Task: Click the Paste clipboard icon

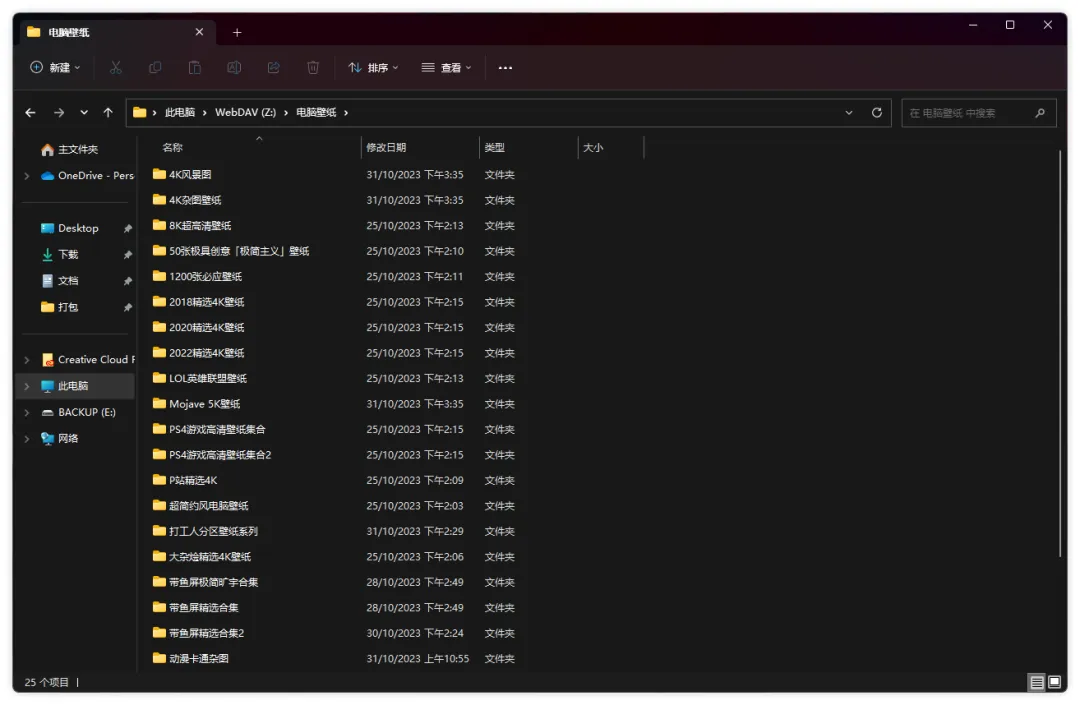Action: [x=195, y=68]
